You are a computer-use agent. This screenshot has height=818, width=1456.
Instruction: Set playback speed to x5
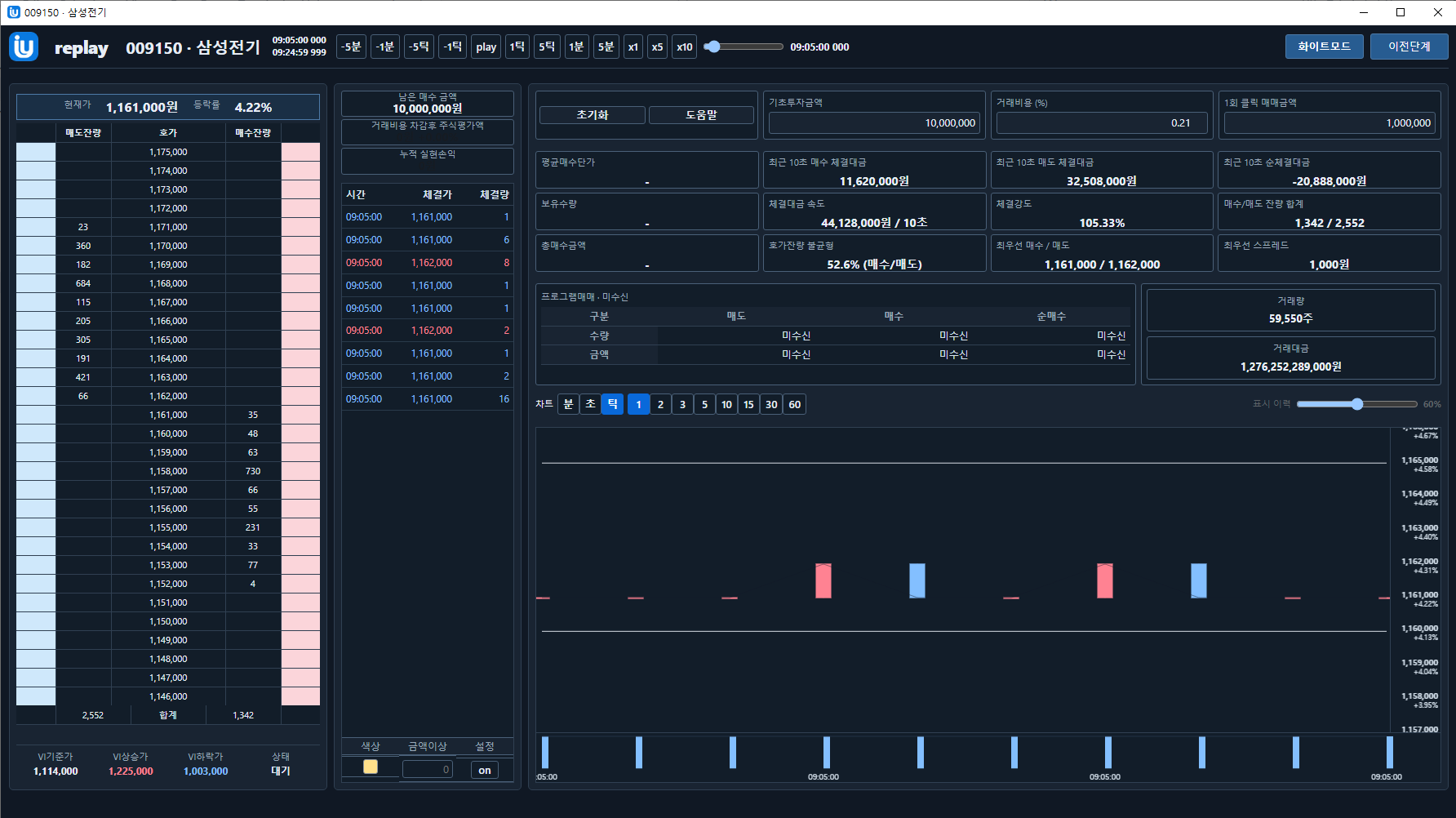tap(657, 47)
